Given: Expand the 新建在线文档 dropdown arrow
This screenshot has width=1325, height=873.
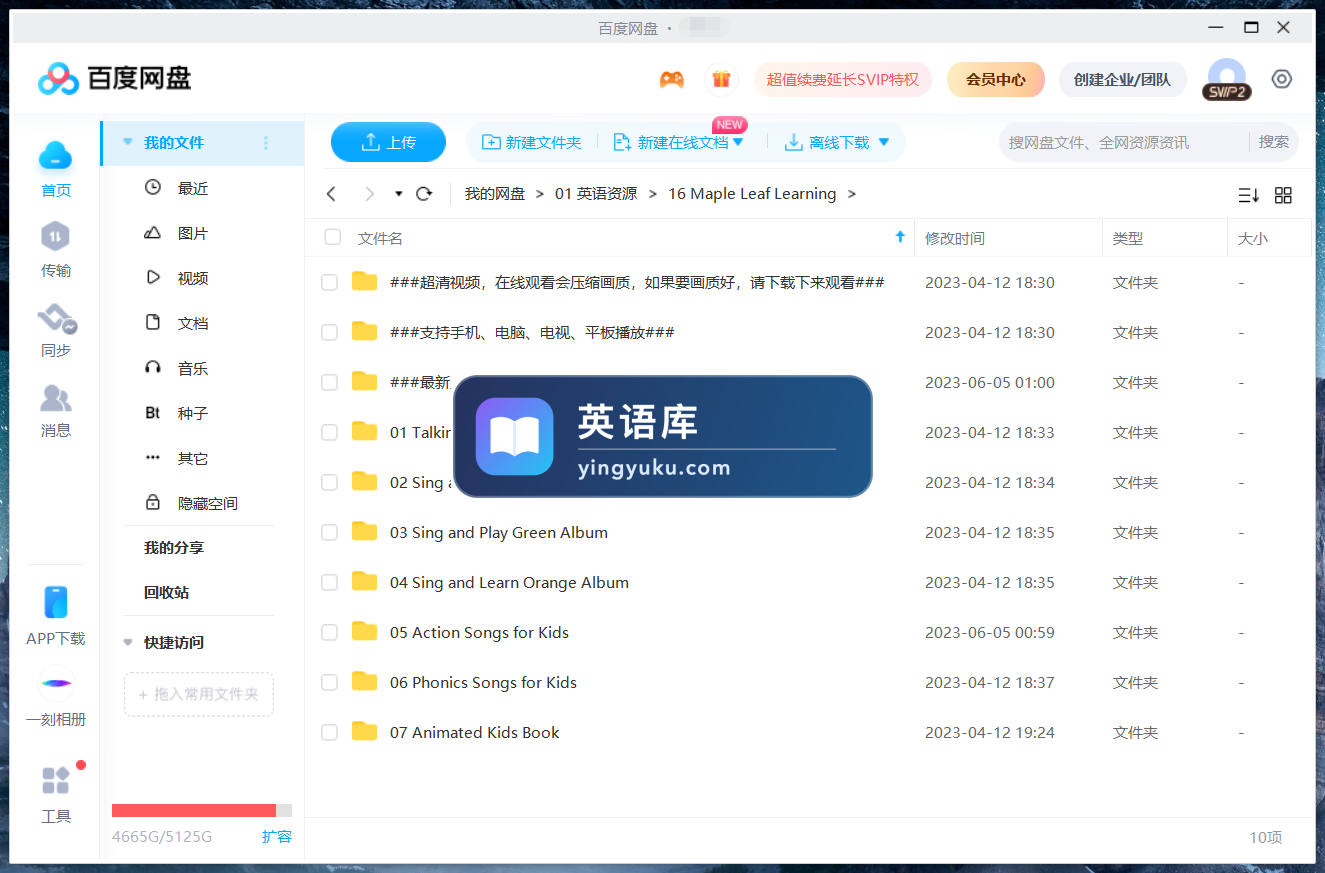Looking at the screenshot, I should click(x=738, y=142).
